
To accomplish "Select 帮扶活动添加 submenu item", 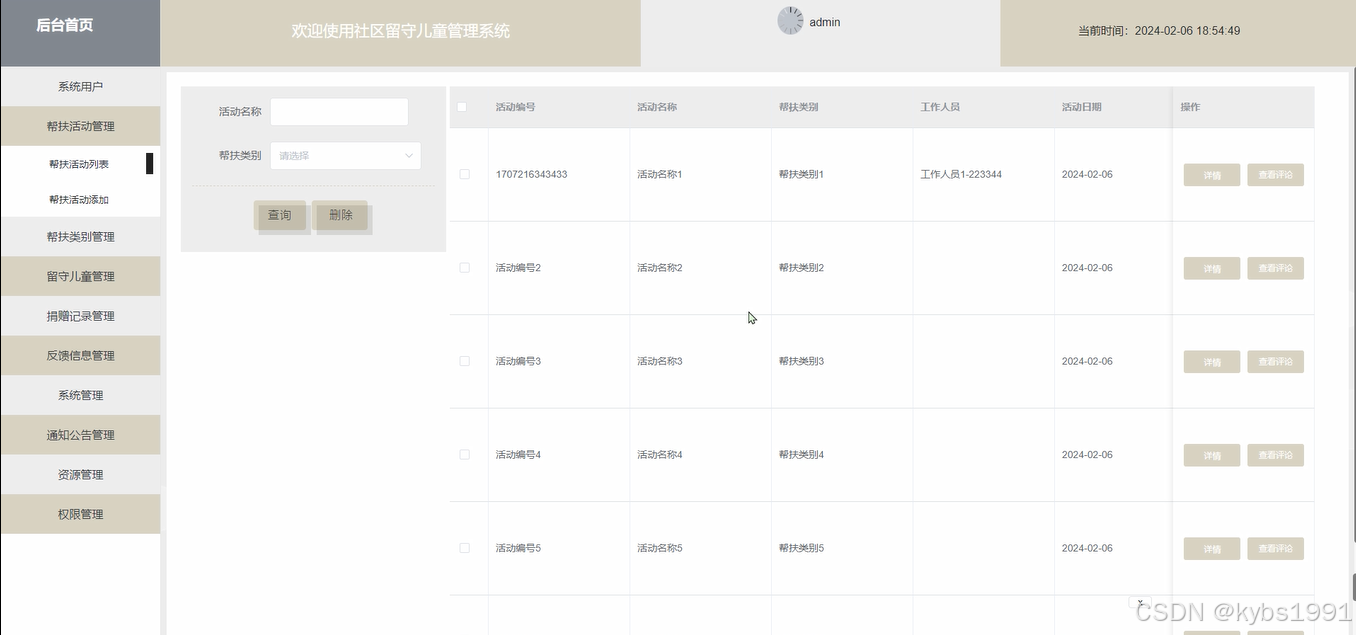I will click(x=79, y=199).
